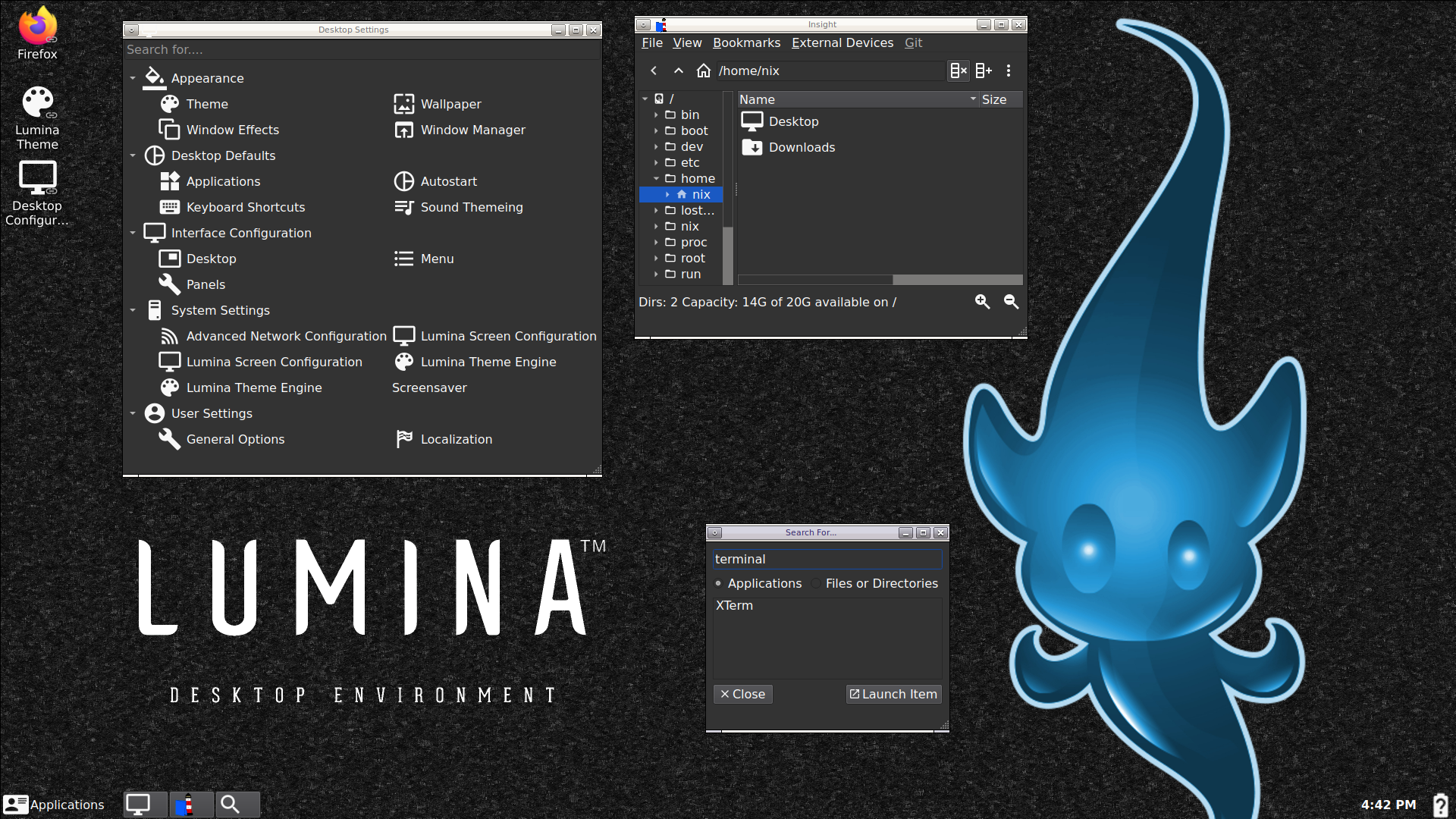Open the External Devices menu
This screenshot has height=819, width=1456.
[x=842, y=43]
